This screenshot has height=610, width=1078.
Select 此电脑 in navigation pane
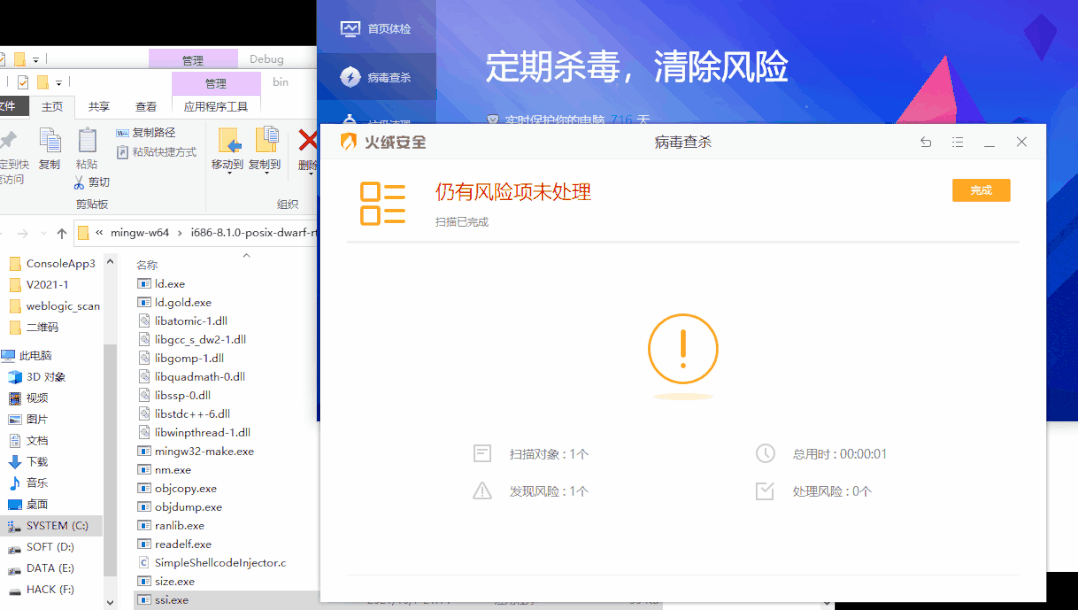[28, 356]
